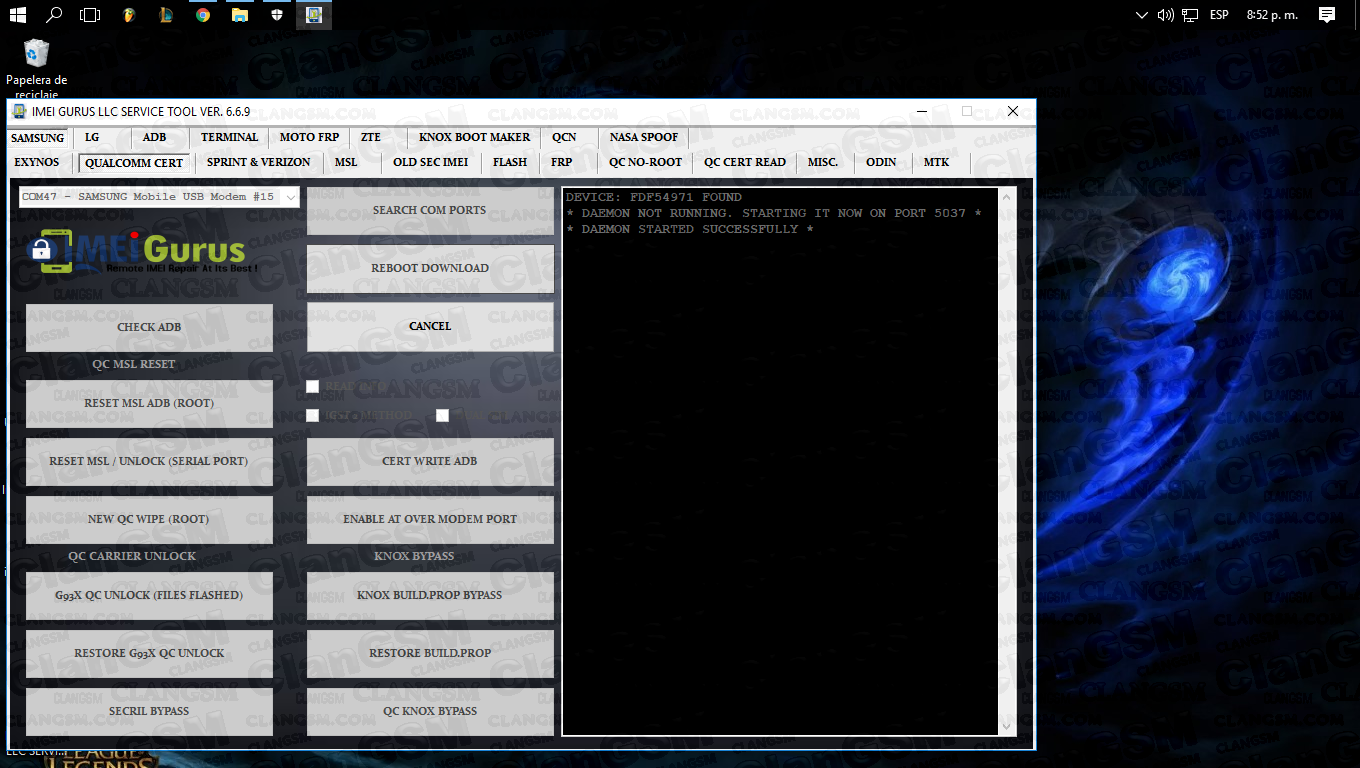
Task: Select IMEI Gurus tool taskbar icon
Action: tap(314, 15)
